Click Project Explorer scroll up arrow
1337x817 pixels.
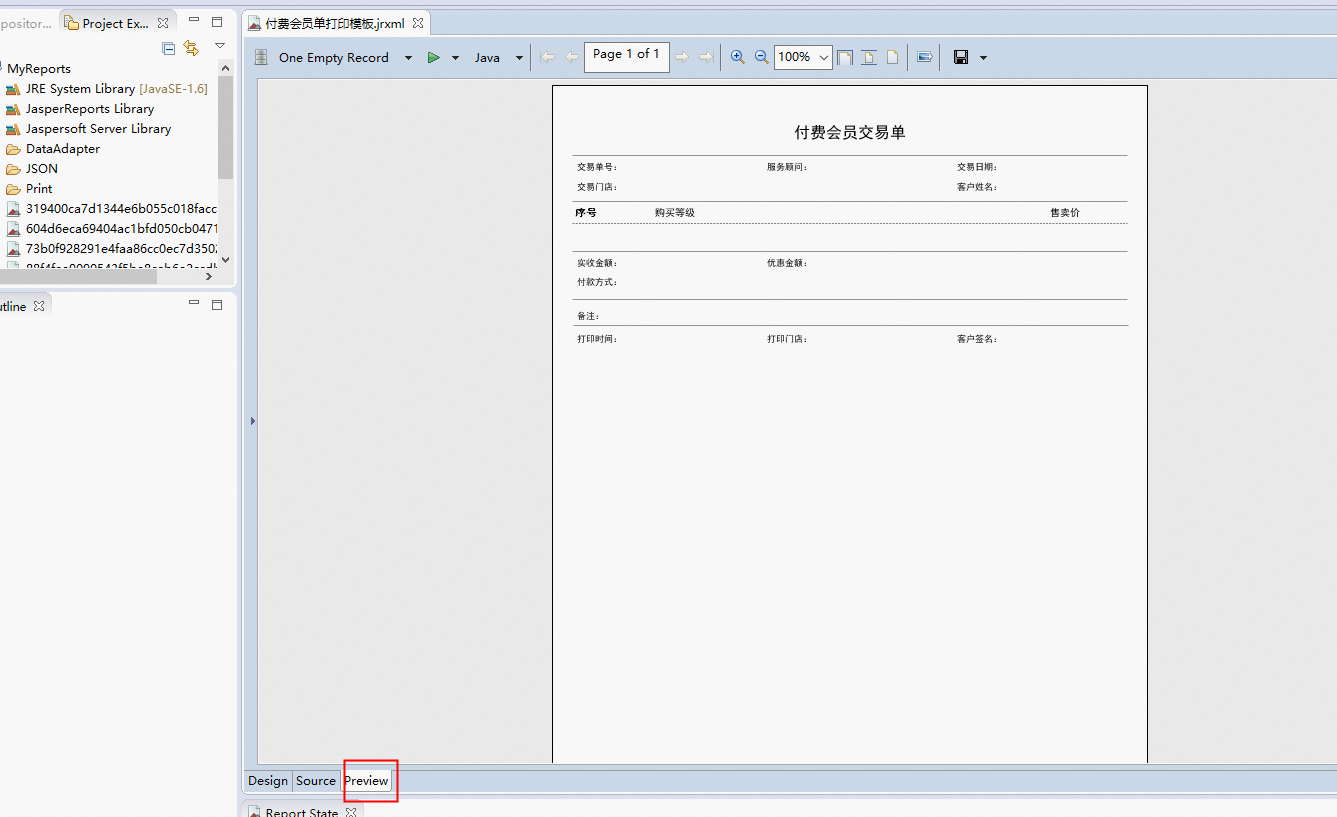click(225, 67)
